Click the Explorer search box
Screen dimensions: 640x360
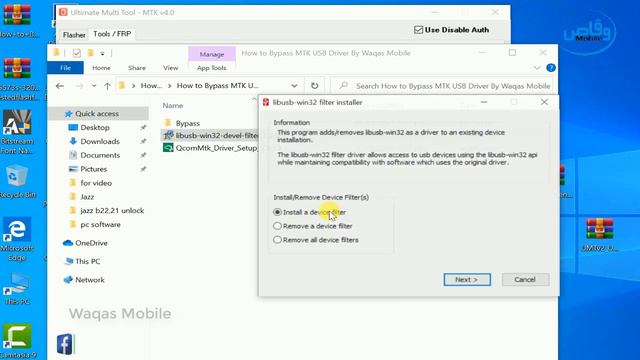pyautogui.click(x=442, y=86)
